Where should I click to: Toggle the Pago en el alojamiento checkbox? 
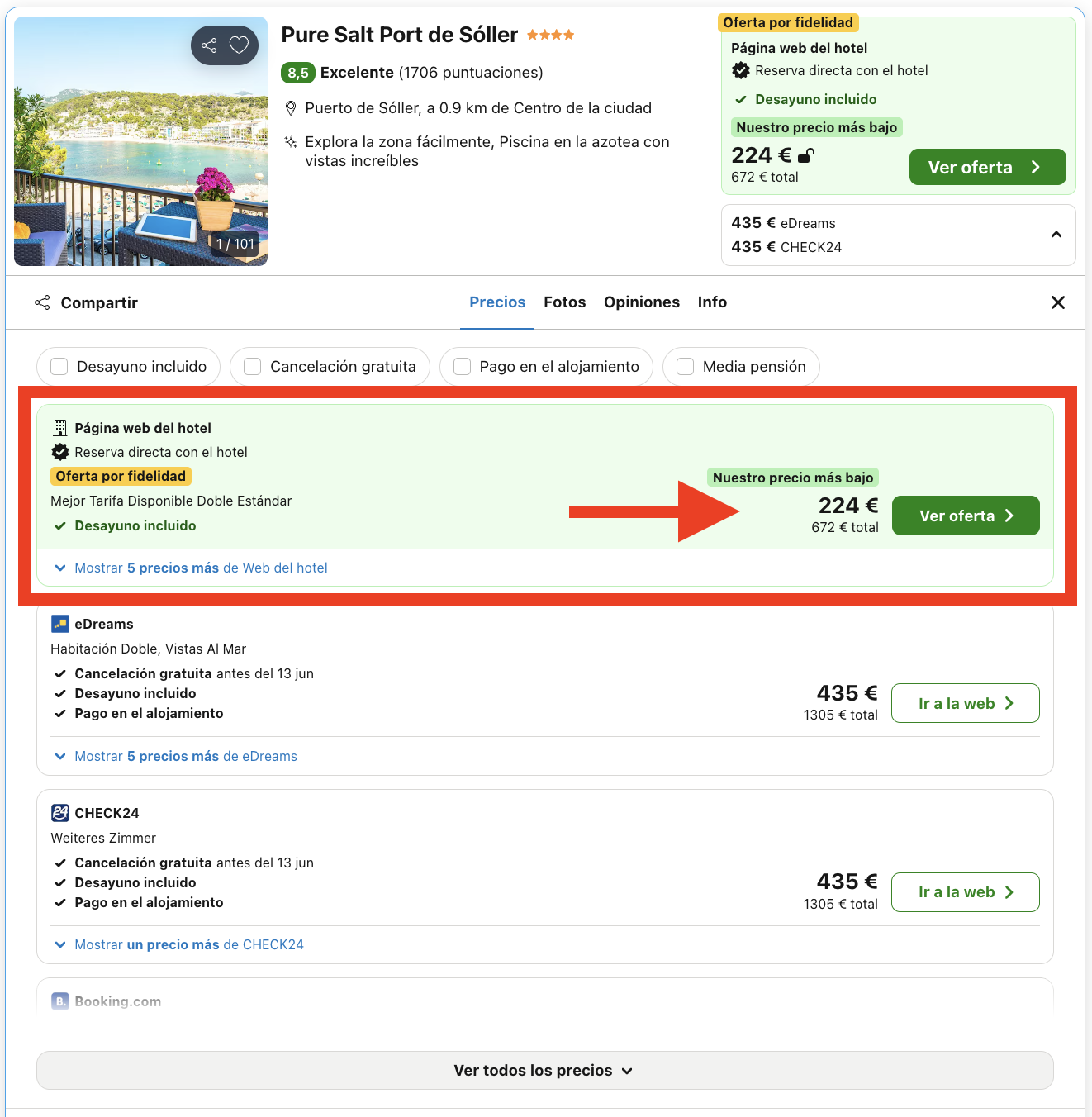click(463, 367)
